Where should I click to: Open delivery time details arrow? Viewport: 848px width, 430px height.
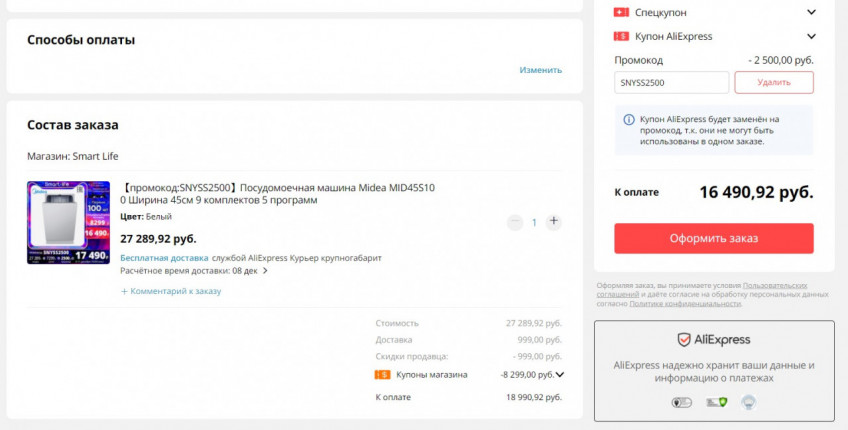pyautogui.click(x=265, y=270)
